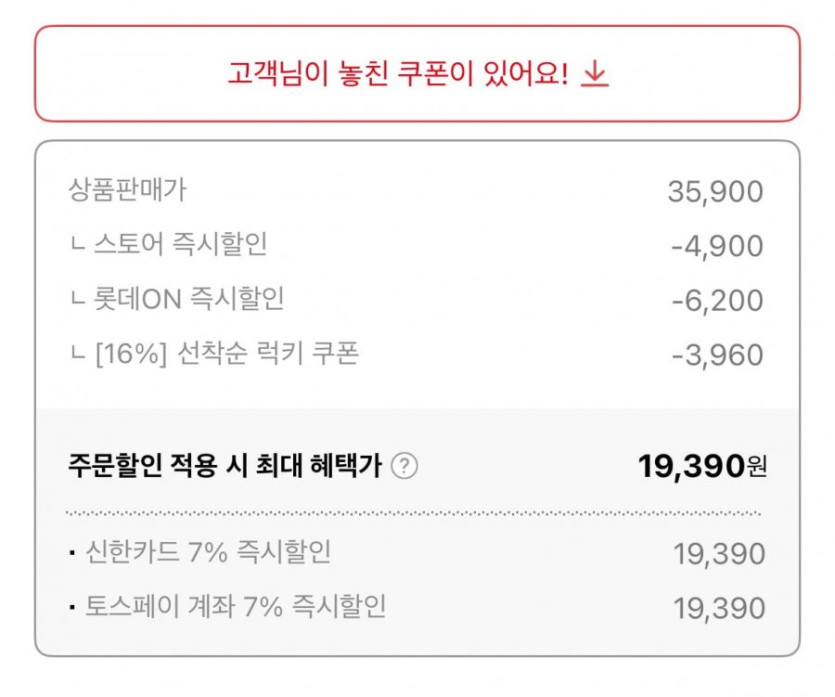Click the bullet before 신한카드 option
The width and height of the screenshot is (835, 697).
[x=73, y=552]
